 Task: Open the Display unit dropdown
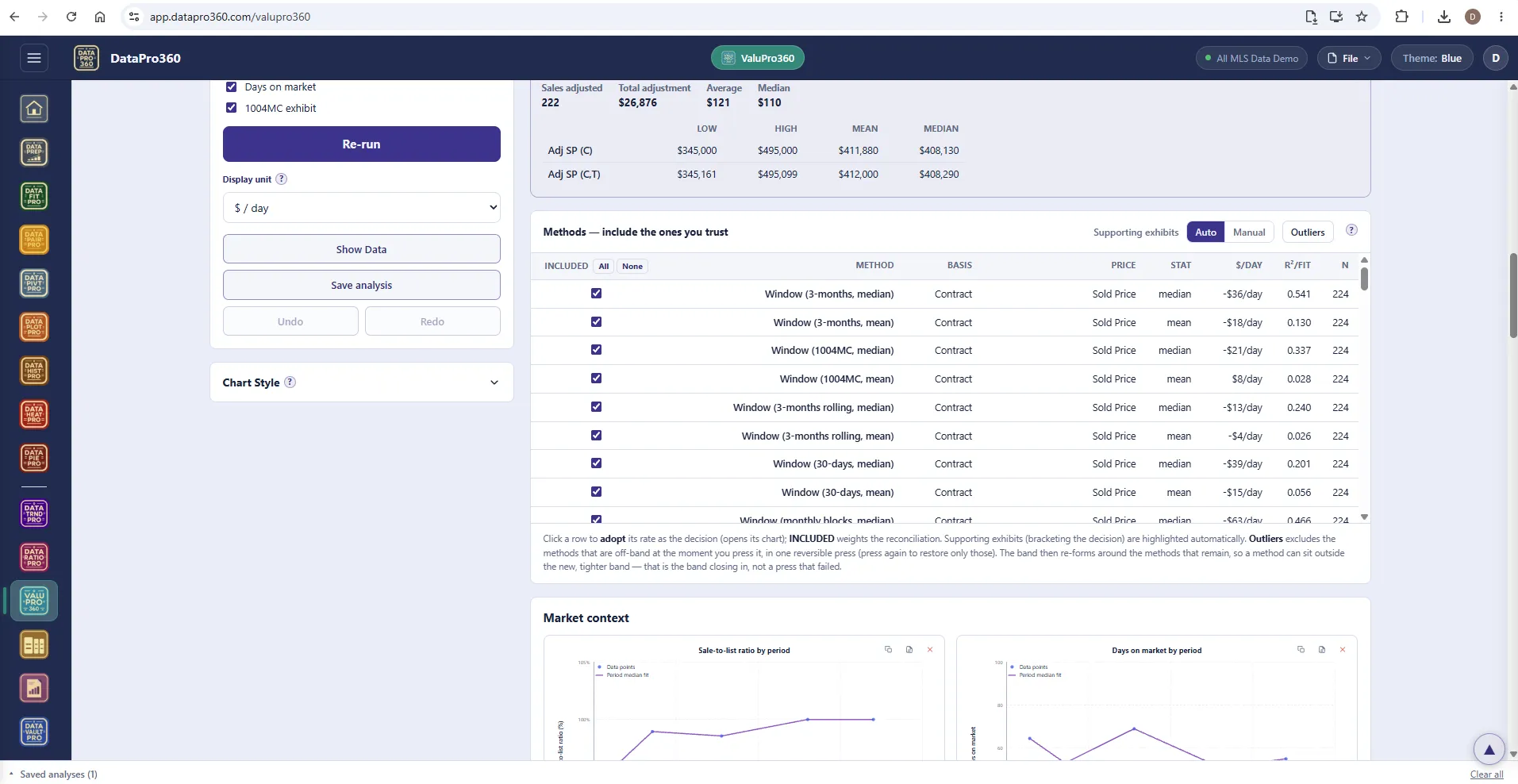tap(362, 208)
